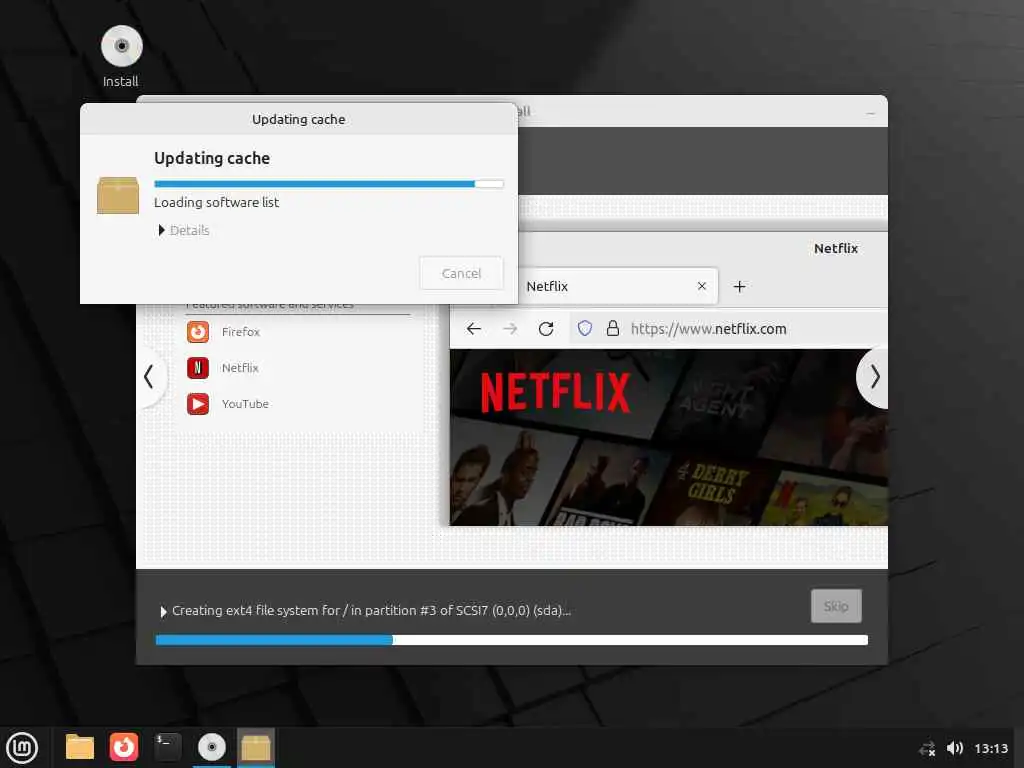
Task: Select the YouTube icon in featured software list
Action: point(198,404)
